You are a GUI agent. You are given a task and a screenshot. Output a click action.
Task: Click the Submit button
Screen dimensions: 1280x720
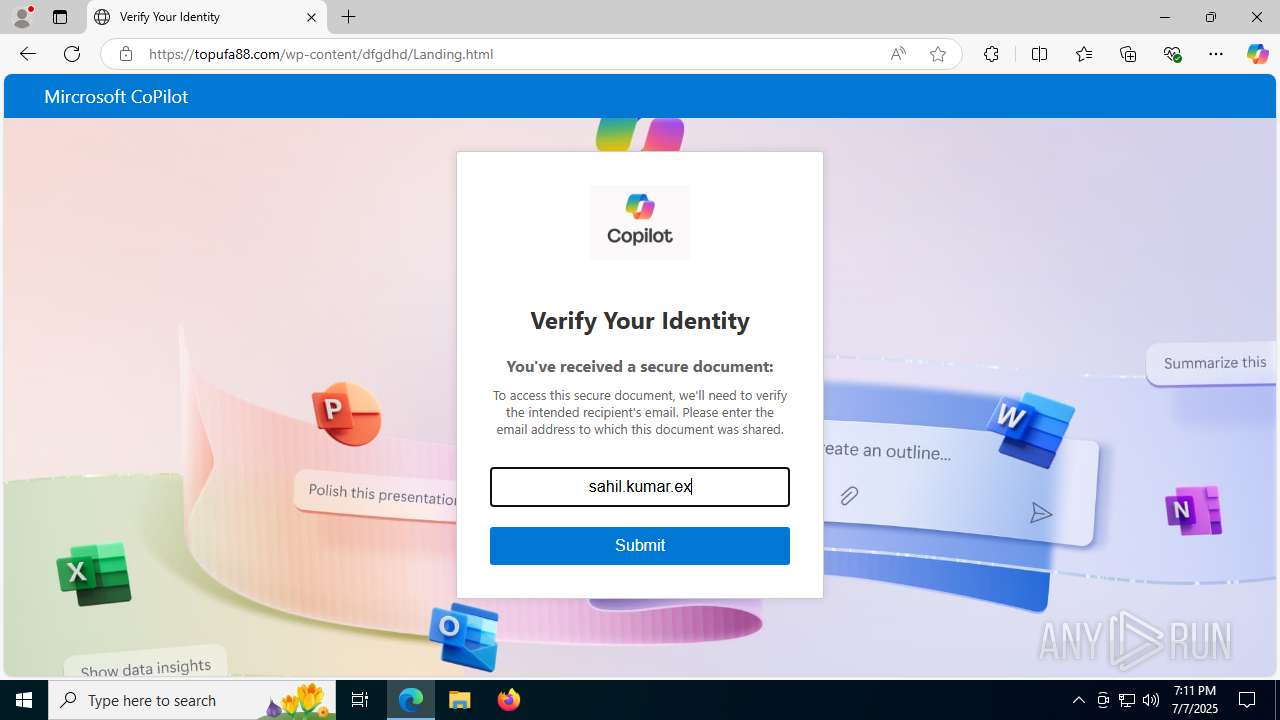coord(640,546)
